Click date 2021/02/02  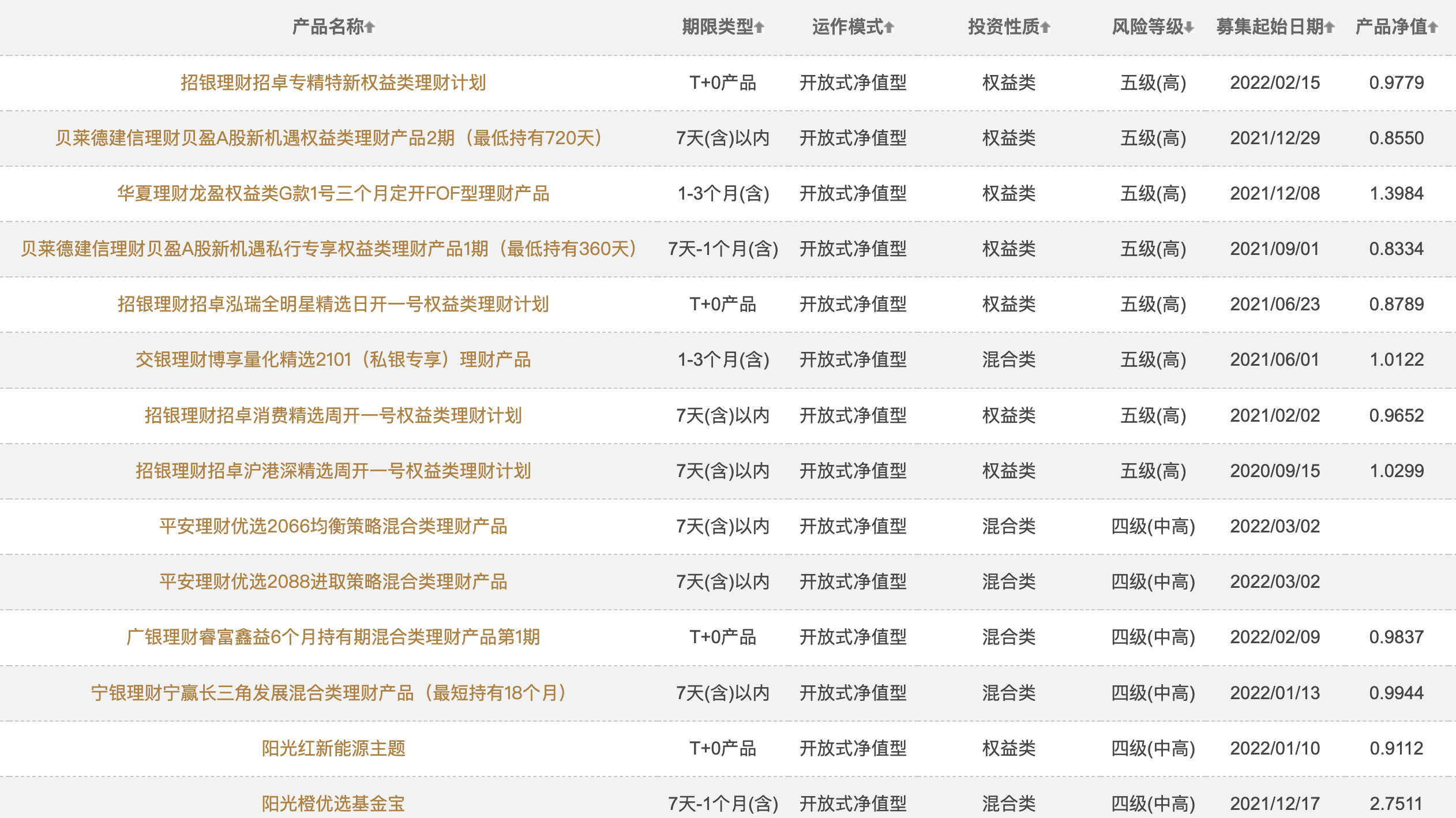pos(1275,415)
